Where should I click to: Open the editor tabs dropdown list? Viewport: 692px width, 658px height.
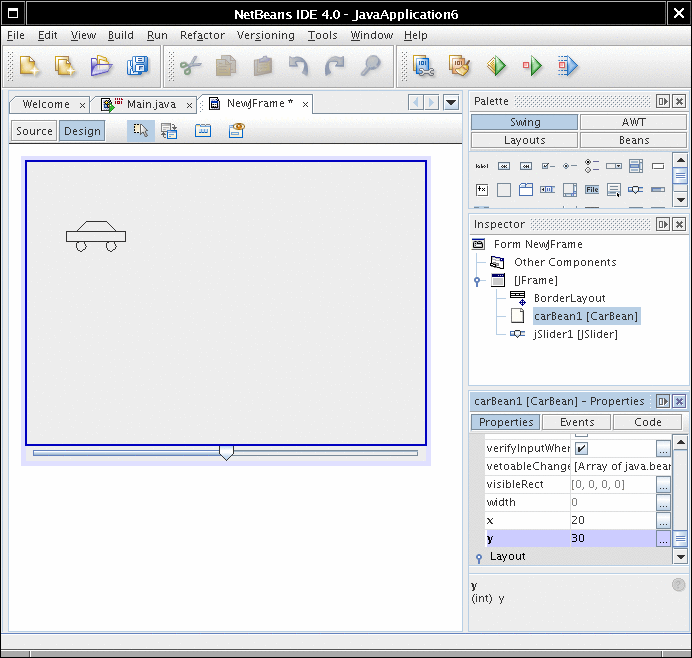(451, 102)
